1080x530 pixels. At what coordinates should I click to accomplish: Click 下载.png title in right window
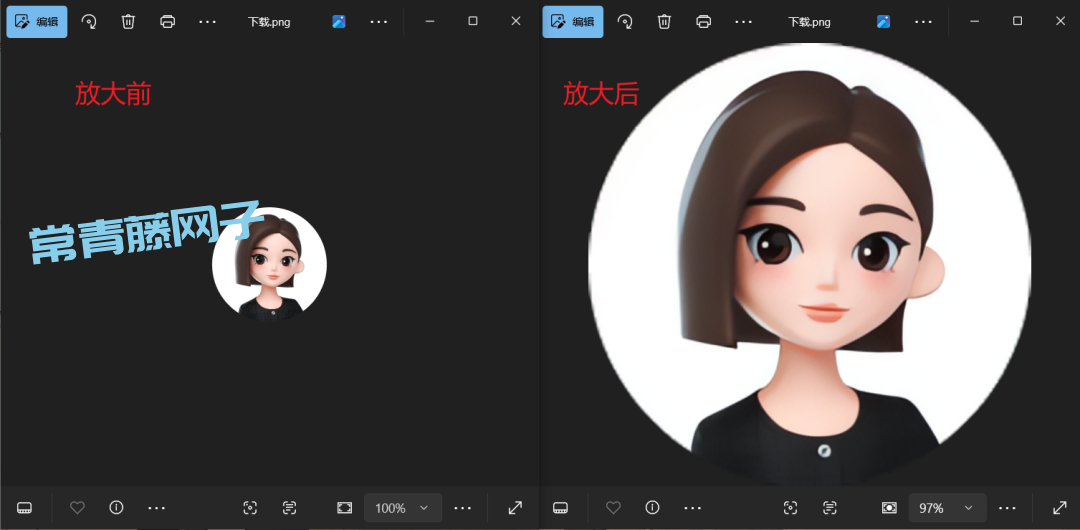click(809, 22)
